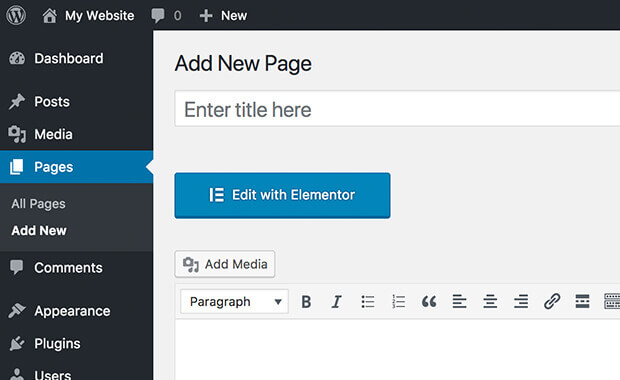
Task: Open Appearance menu
Action: (x=76, y=311)
